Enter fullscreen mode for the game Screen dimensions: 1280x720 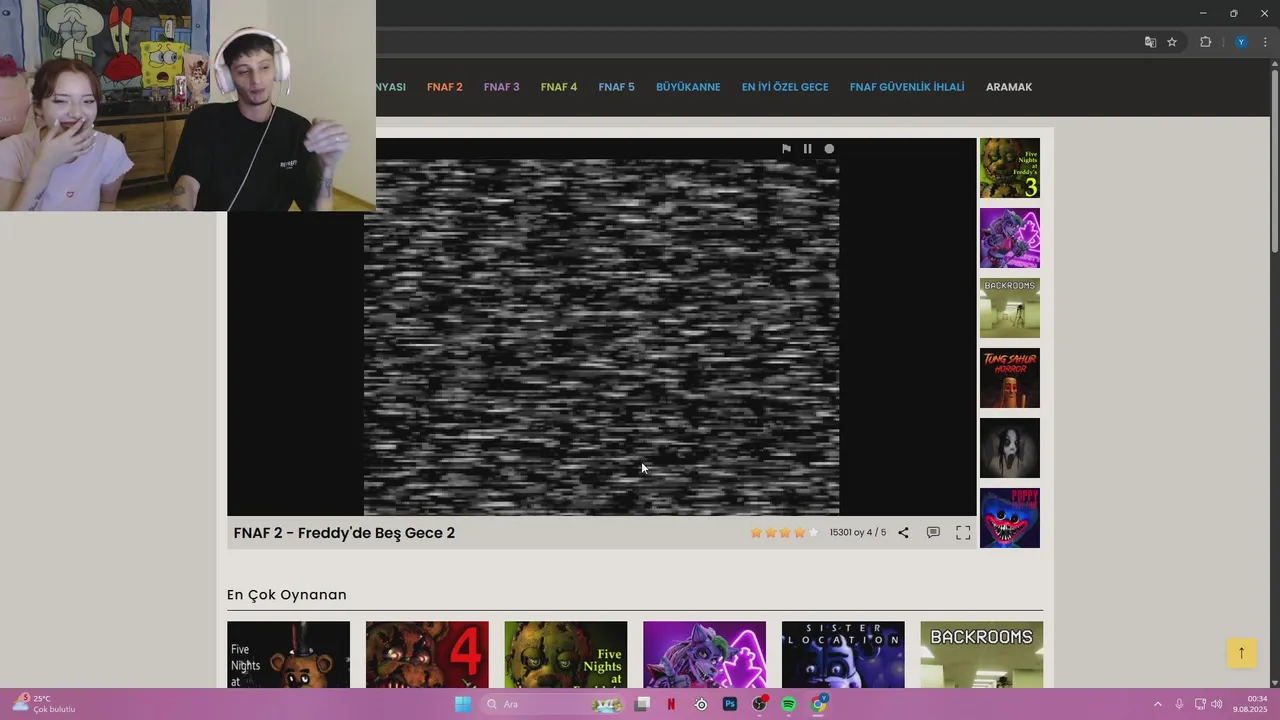[x=963, y=533]
